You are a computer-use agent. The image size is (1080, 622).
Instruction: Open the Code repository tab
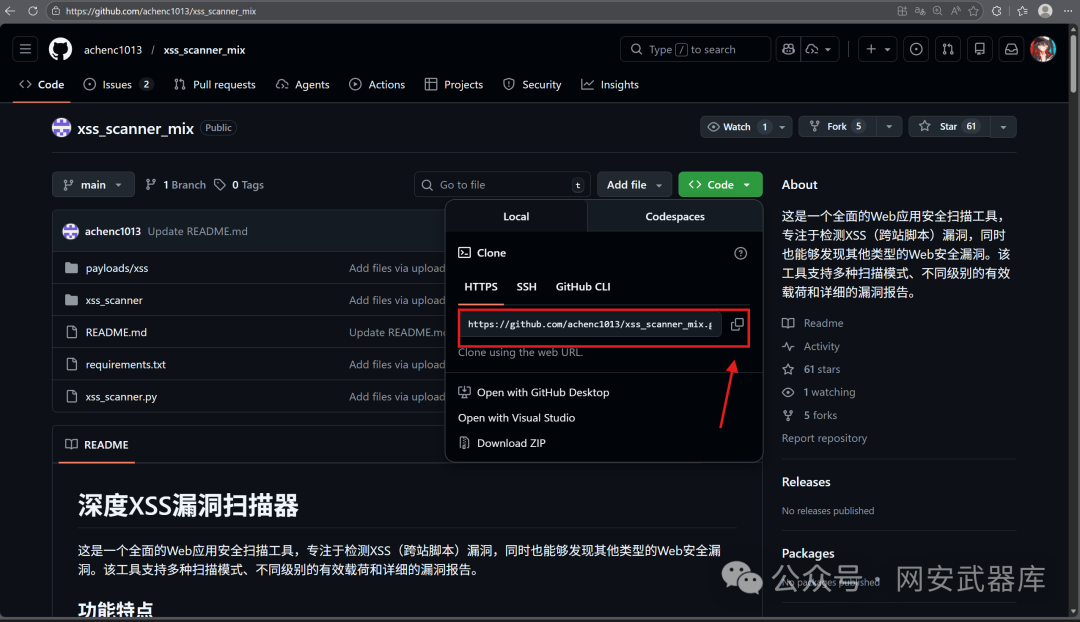point(42,85)
